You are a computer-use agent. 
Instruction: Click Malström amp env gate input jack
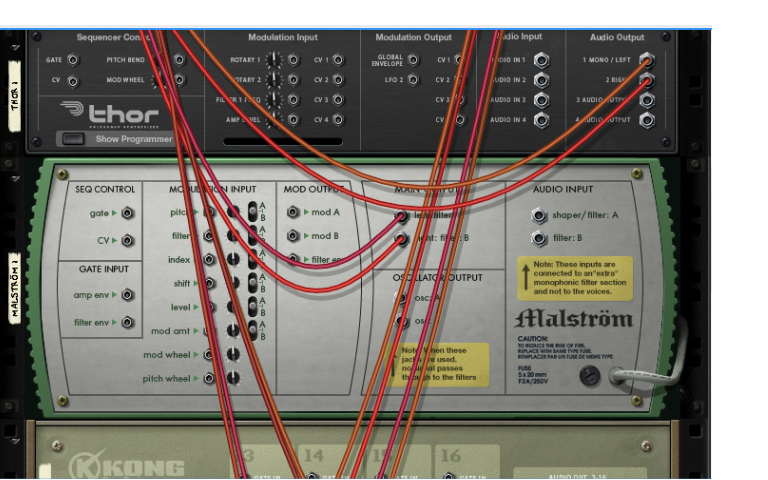pyautogui.click(x=127, y=295)
